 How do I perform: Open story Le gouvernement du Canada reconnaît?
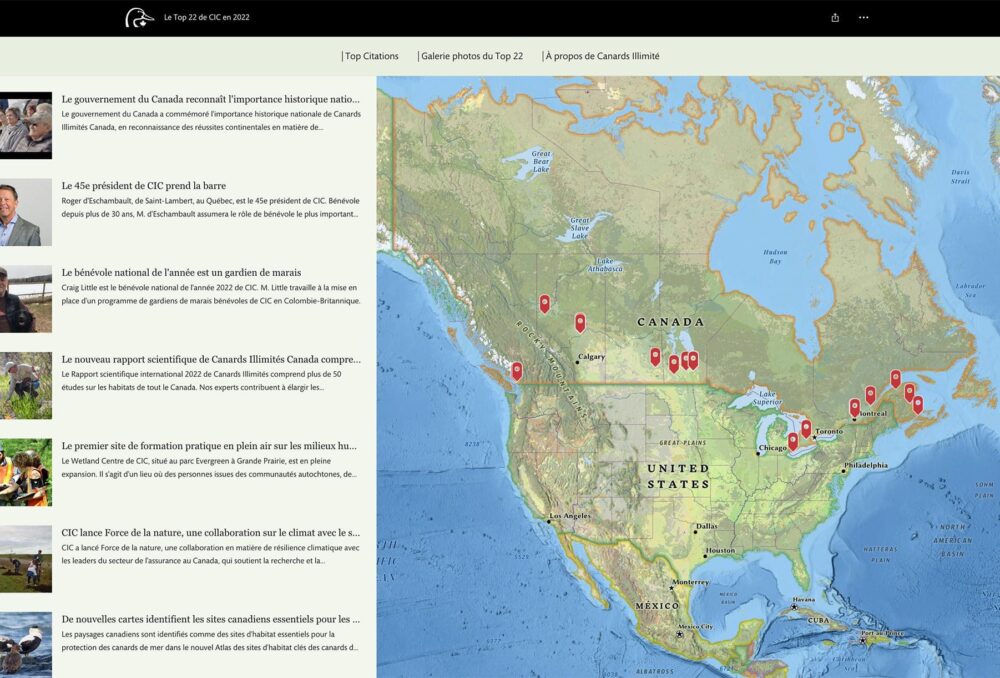210,99
